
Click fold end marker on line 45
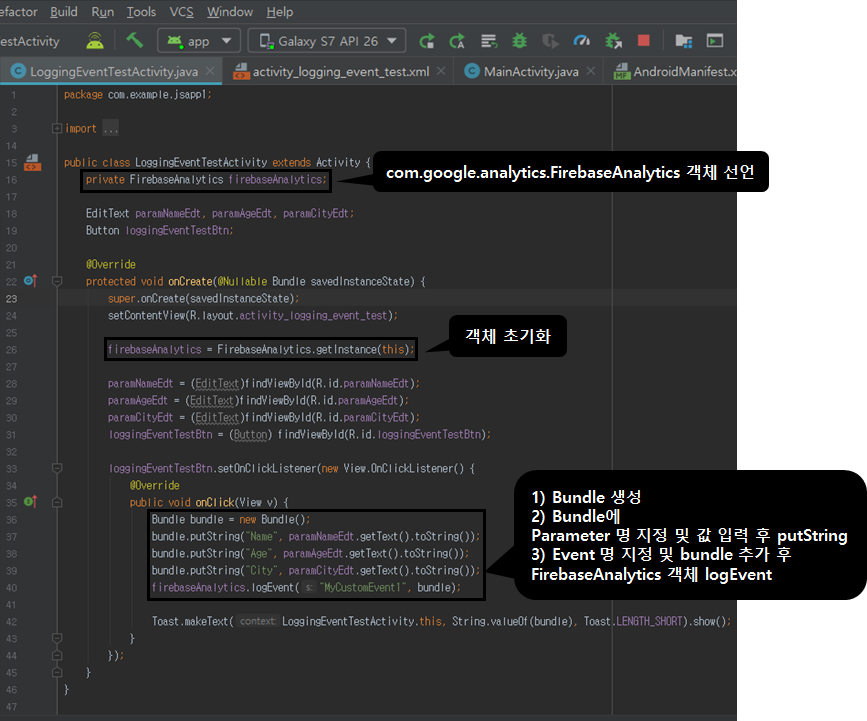[56, 672]
